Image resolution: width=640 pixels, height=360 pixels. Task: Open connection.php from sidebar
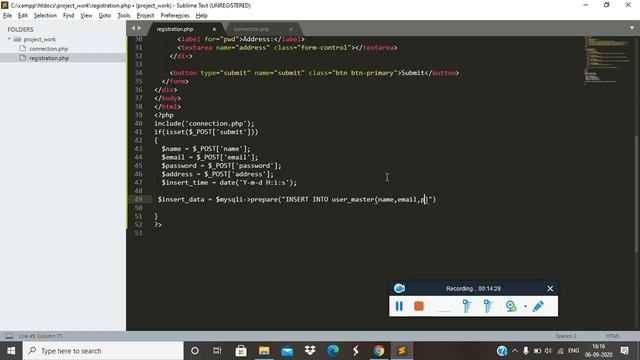click(49, 49)
